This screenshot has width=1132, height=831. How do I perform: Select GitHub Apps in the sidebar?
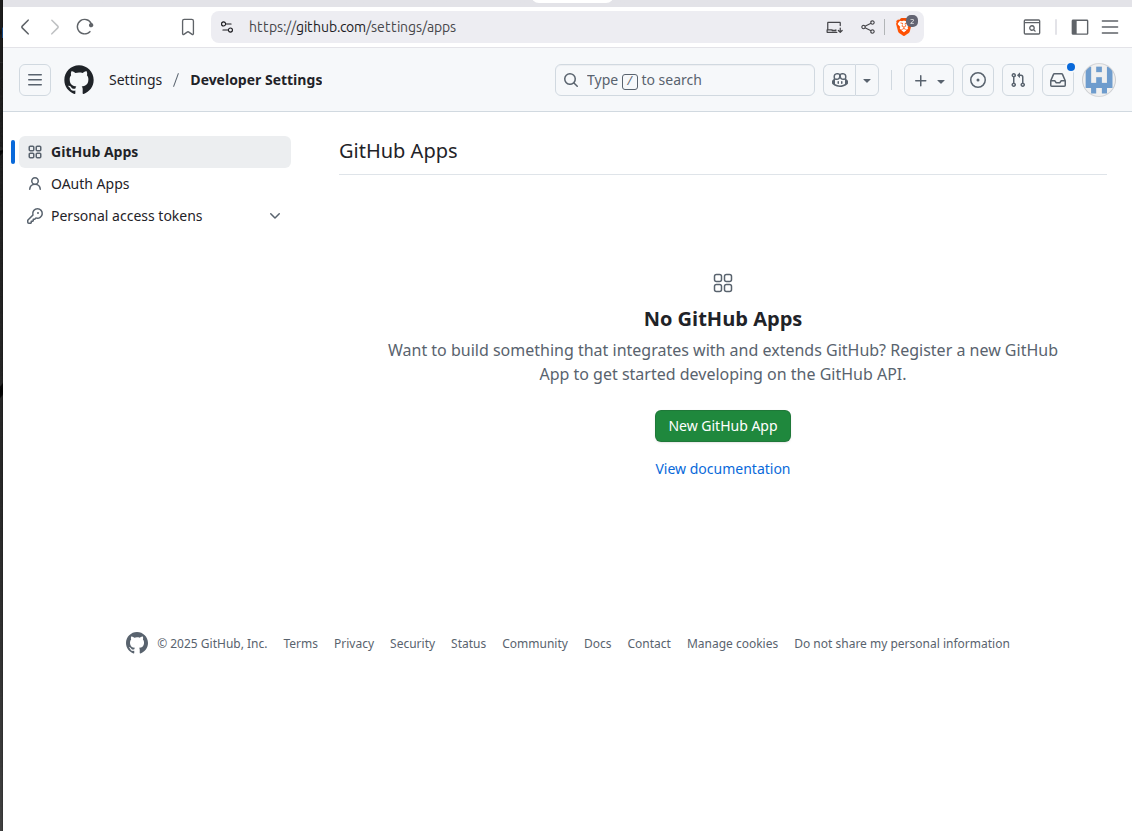[x=94, y=152]
